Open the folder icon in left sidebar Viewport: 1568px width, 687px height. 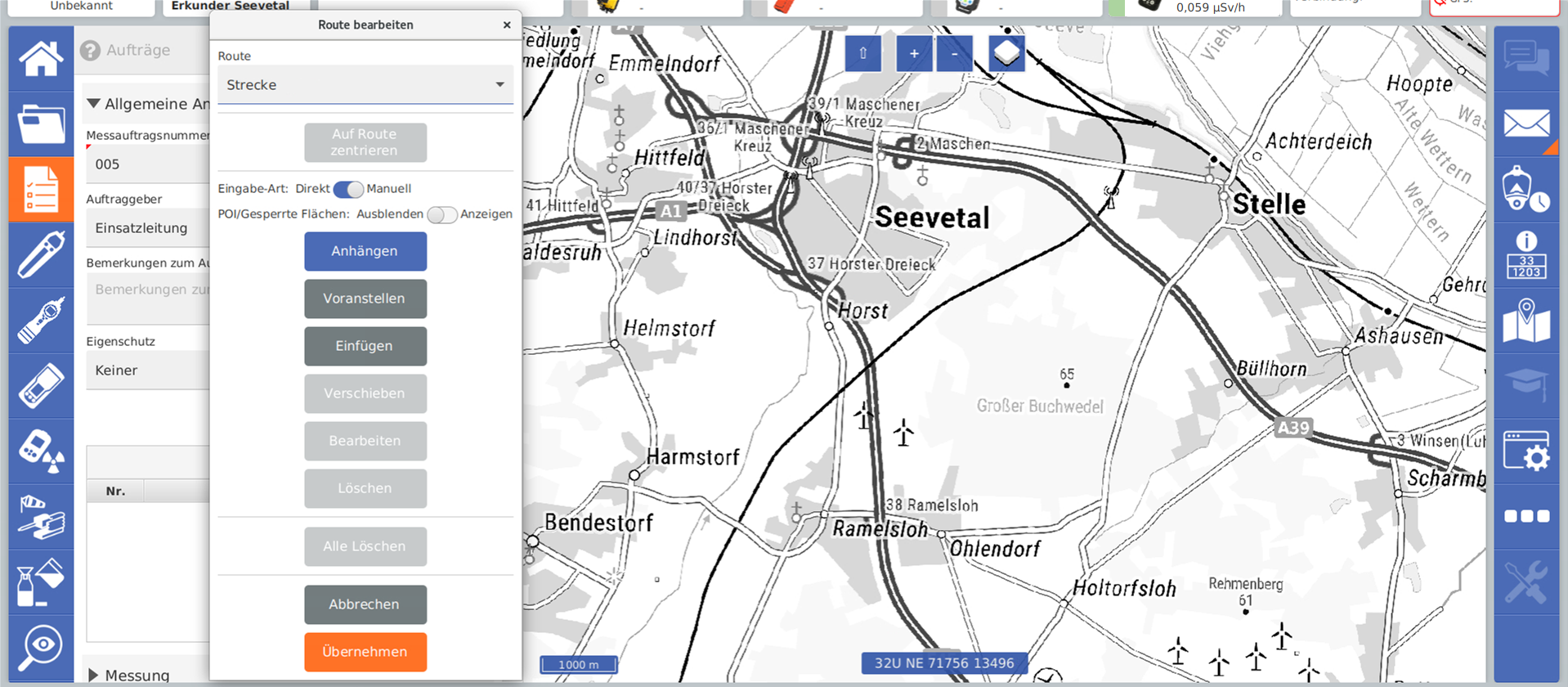41,123
